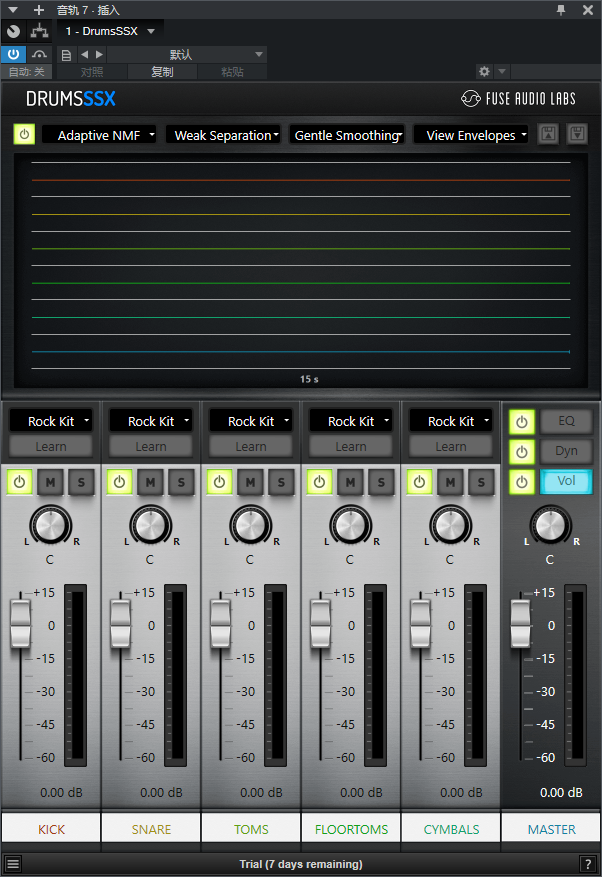Viewport: 602px width, 877px height.
Task: Click the master Vol button
Action: point(566,481)
